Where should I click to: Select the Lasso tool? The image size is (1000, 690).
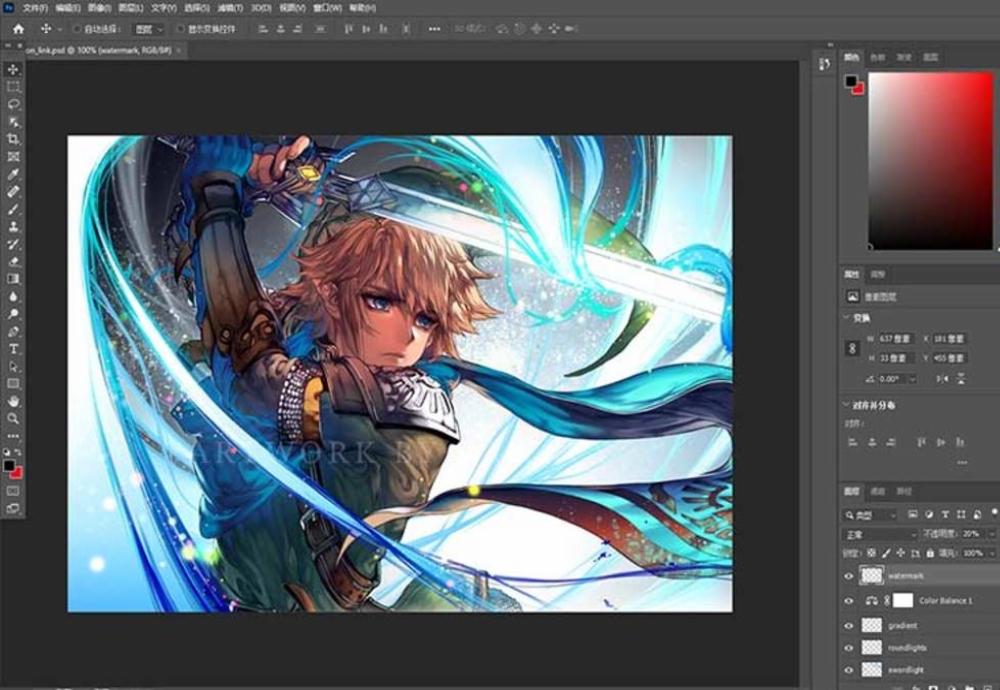tap(14, 104)
